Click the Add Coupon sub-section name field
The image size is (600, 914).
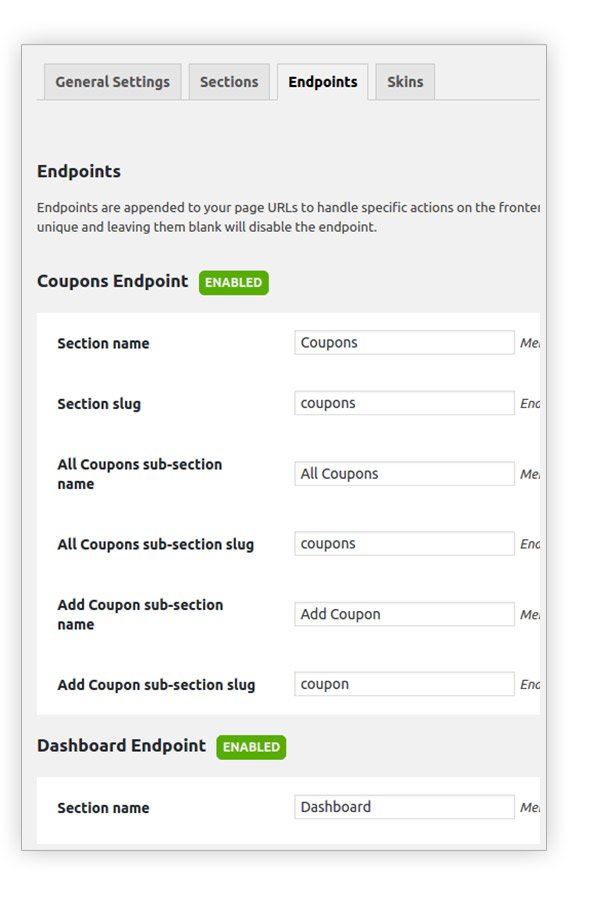[402, 613]
